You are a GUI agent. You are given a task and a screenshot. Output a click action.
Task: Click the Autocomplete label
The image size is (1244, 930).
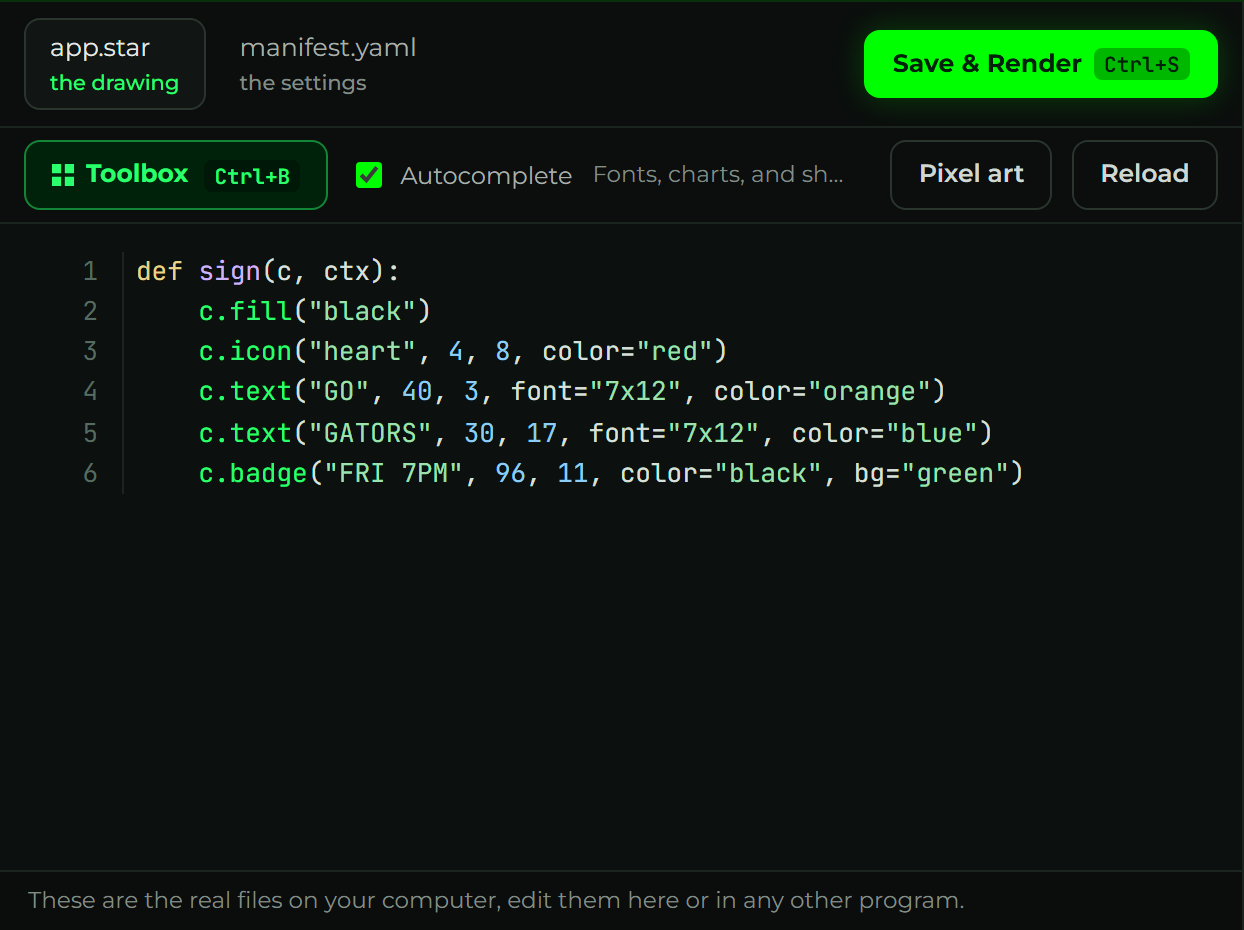click(x=486, y=176)
